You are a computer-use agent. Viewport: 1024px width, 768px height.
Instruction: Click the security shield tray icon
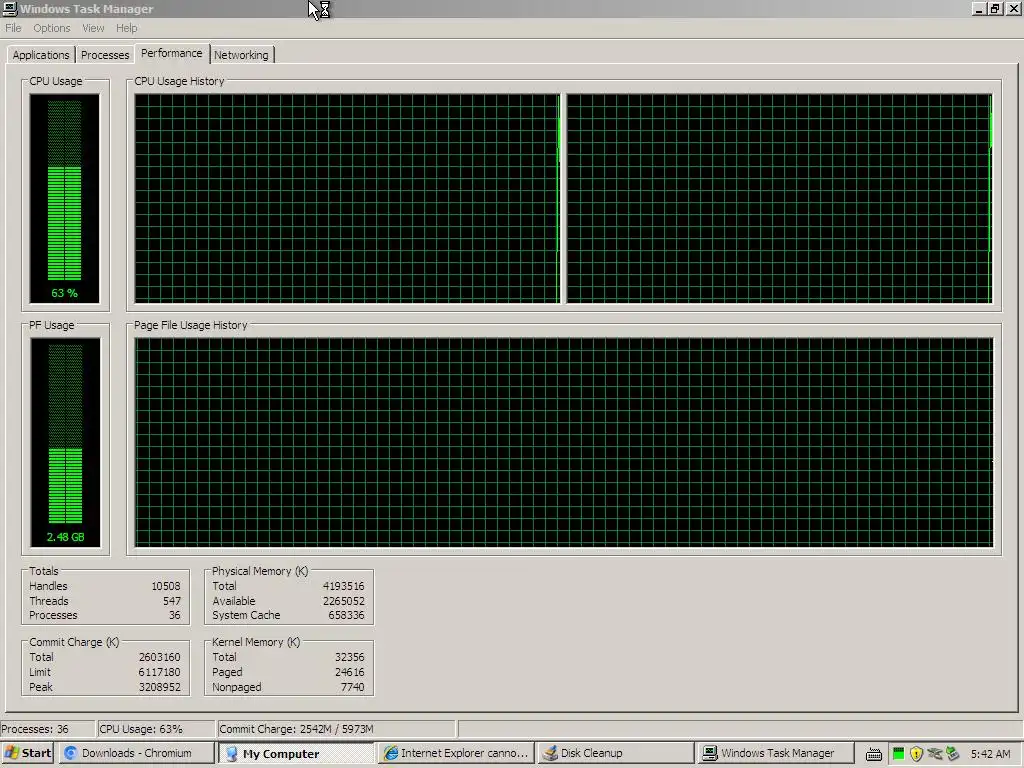(x=916, y=754)
